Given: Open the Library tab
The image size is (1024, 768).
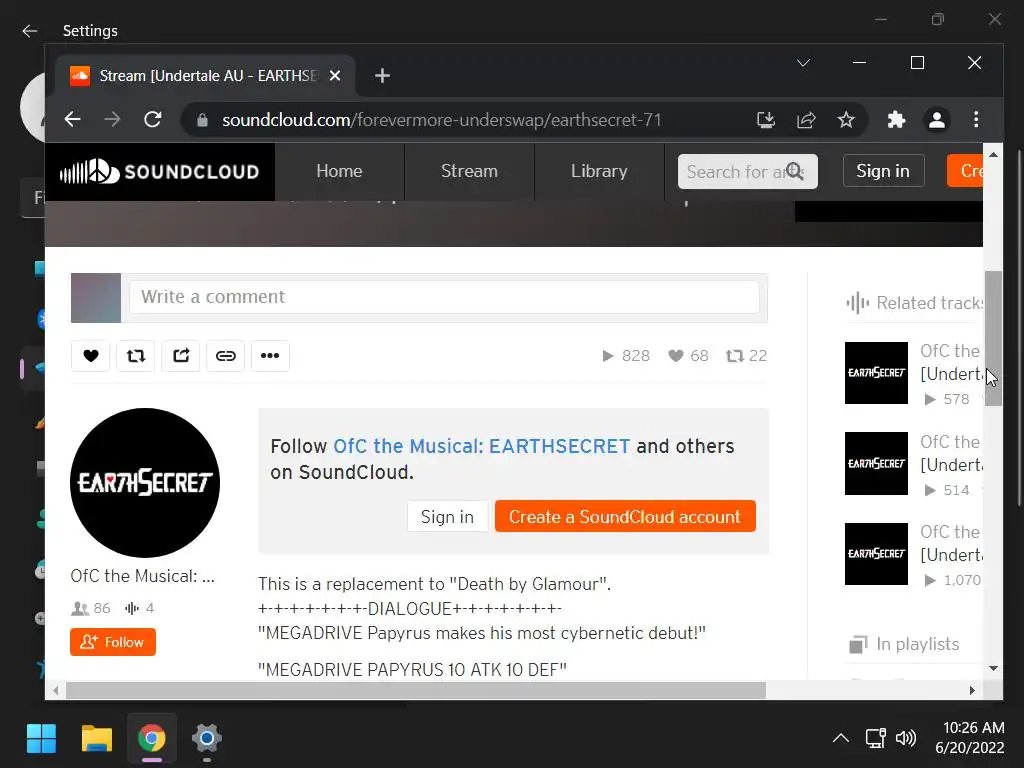Looking at the screenshot, I should (x=600, y=171).
